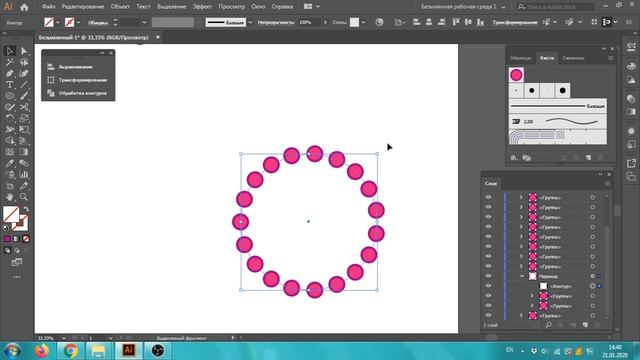Open fill color dropdown in control bar
The image size is (640, 360).
(x=58, y=22)
